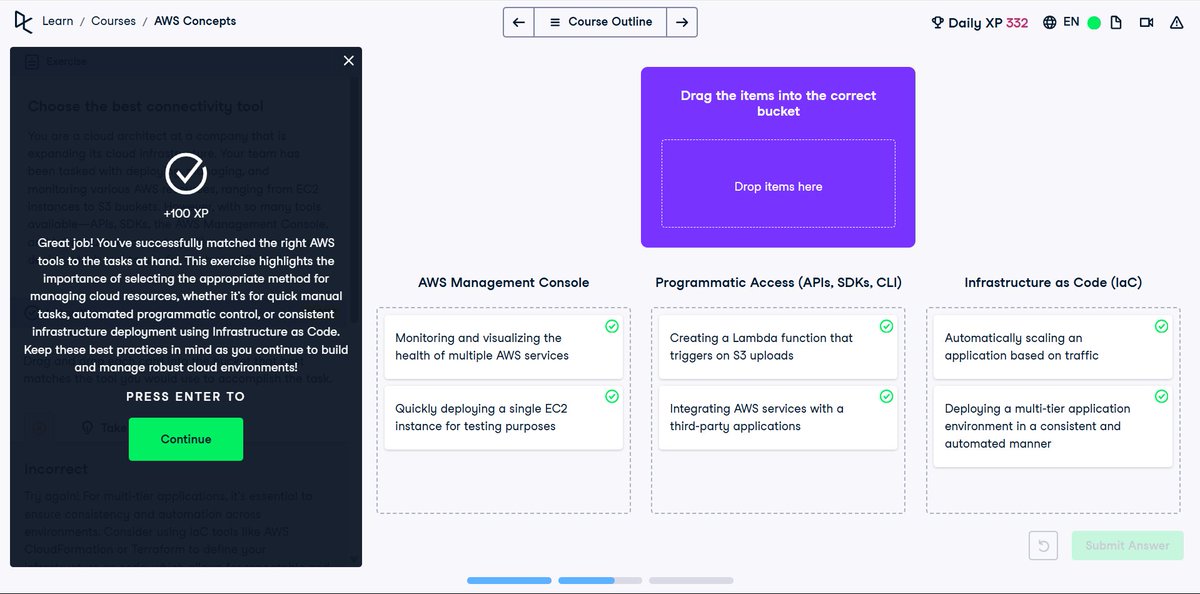Click green check on 'Automatically scaling' card
This screenshot has height=594, width=1200.
(1161, 326)
